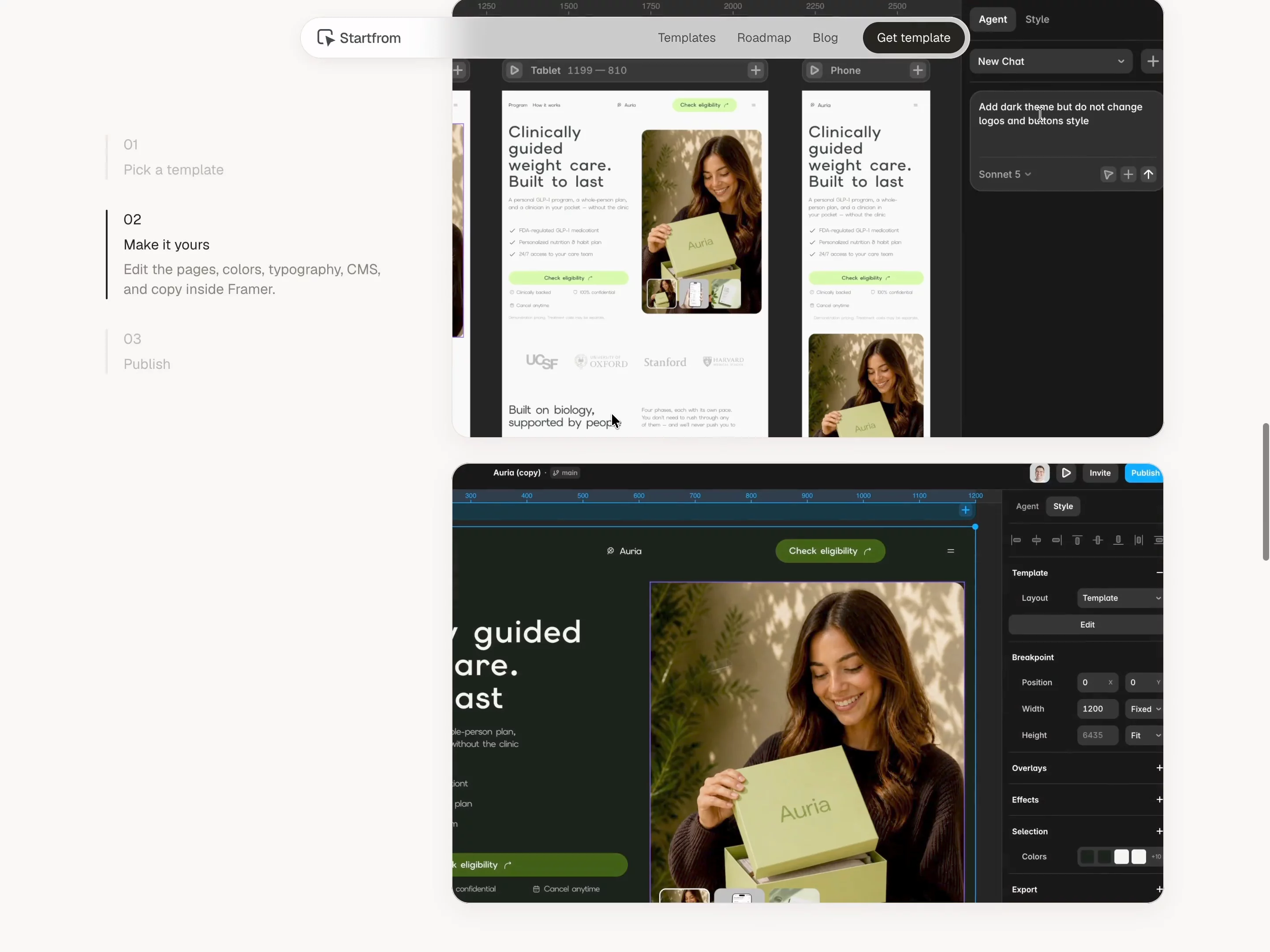
Task: Click the Position Y input field
Action: coord(1144,683)
